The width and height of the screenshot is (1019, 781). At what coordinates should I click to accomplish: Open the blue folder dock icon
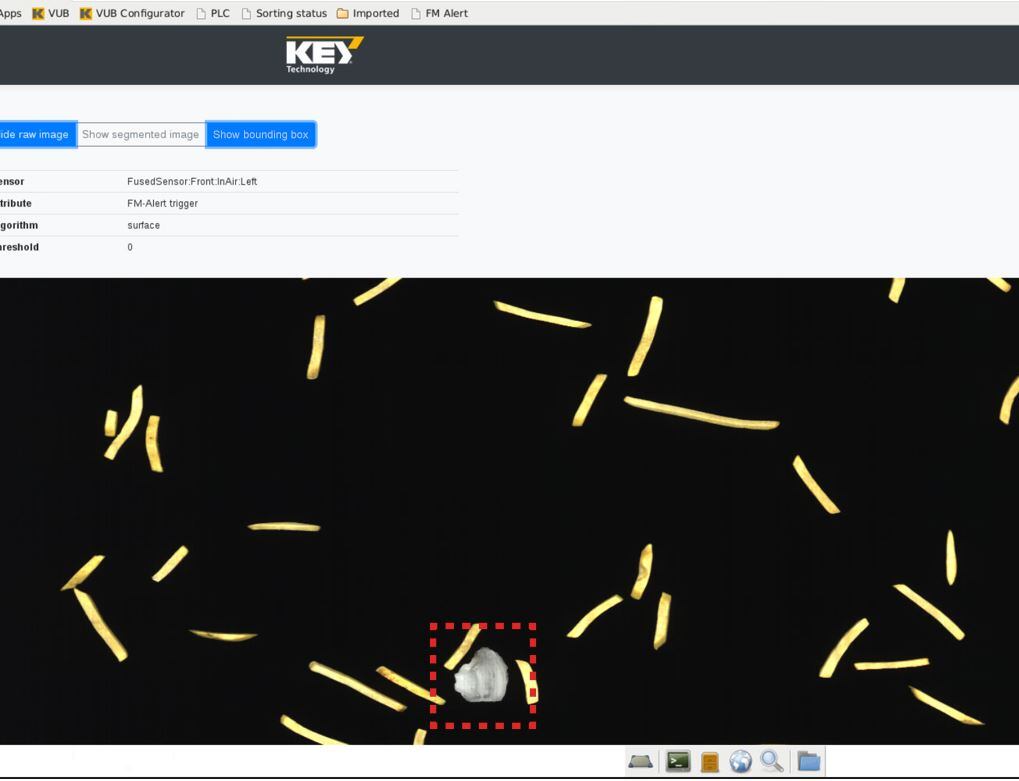[x=808, y=762]
